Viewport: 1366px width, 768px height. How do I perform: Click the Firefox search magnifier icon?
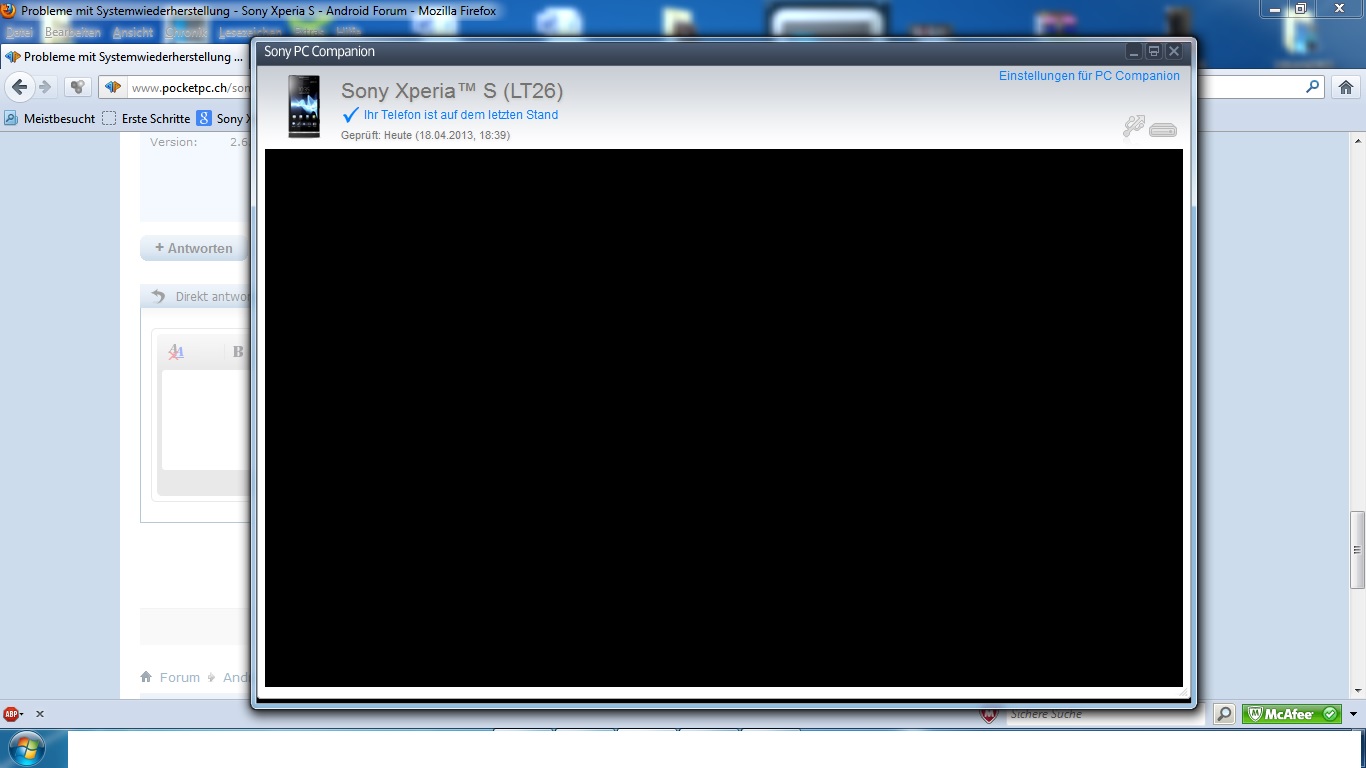[x=1313, y=87]
